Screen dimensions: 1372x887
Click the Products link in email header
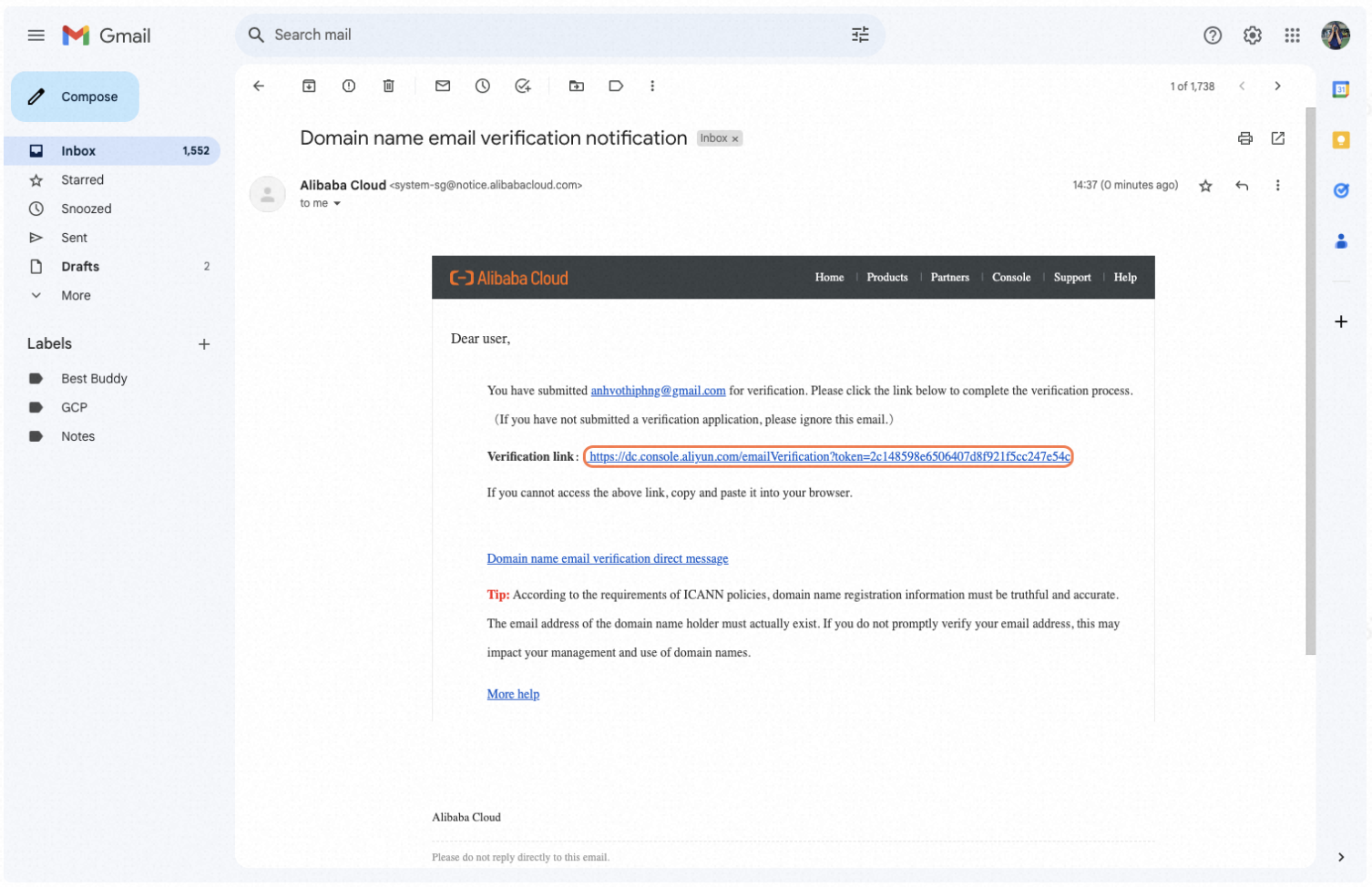pyautogui.click(x=886, y=278)
